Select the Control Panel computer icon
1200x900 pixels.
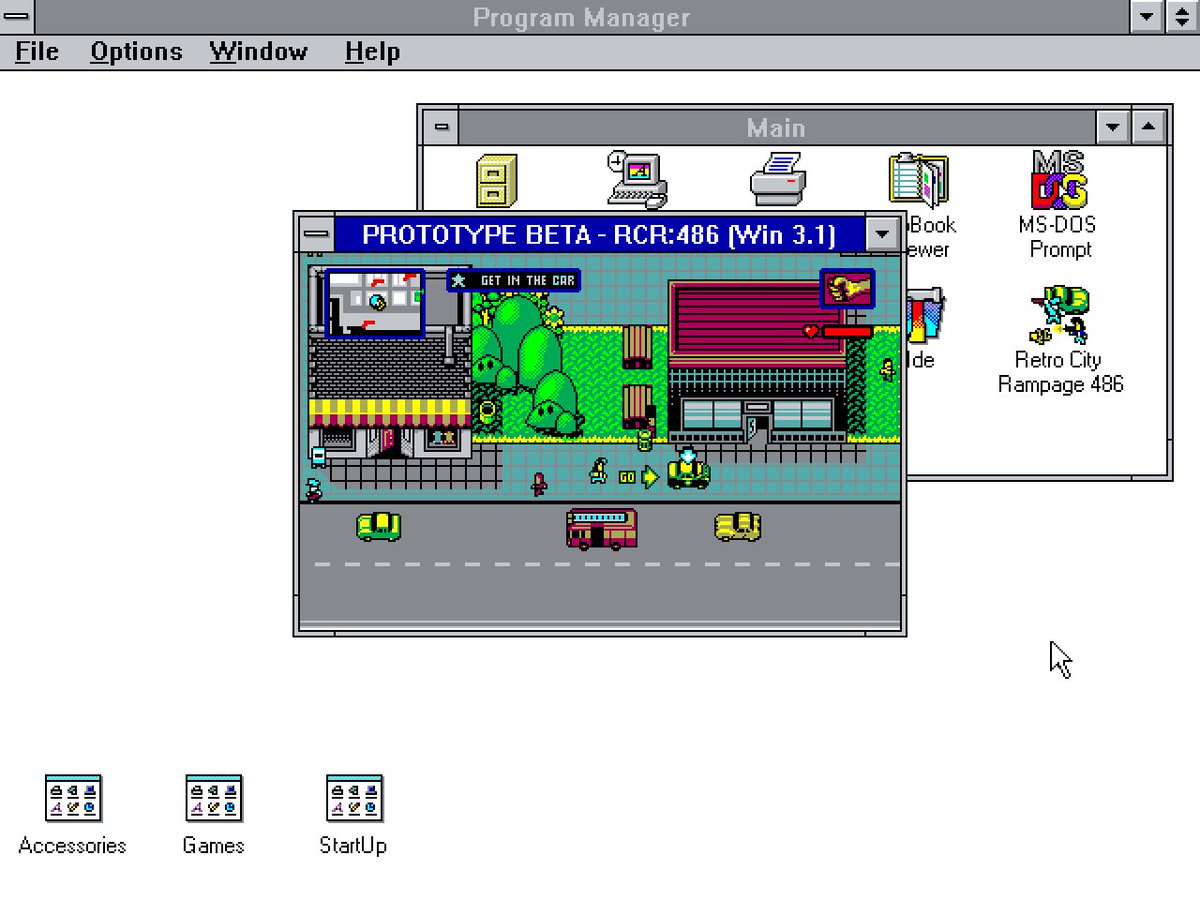point(637,180)
